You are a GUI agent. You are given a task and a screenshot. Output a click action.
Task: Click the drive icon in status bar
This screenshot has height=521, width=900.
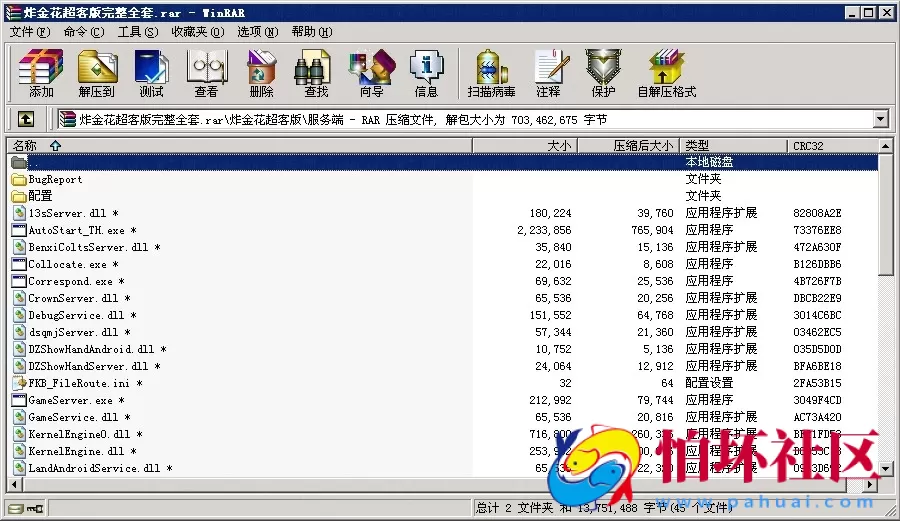tap(16, 508)
